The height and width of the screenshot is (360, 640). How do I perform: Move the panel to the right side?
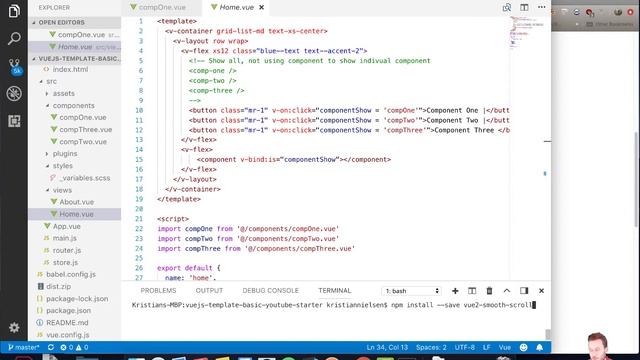[x=524, y=291]
